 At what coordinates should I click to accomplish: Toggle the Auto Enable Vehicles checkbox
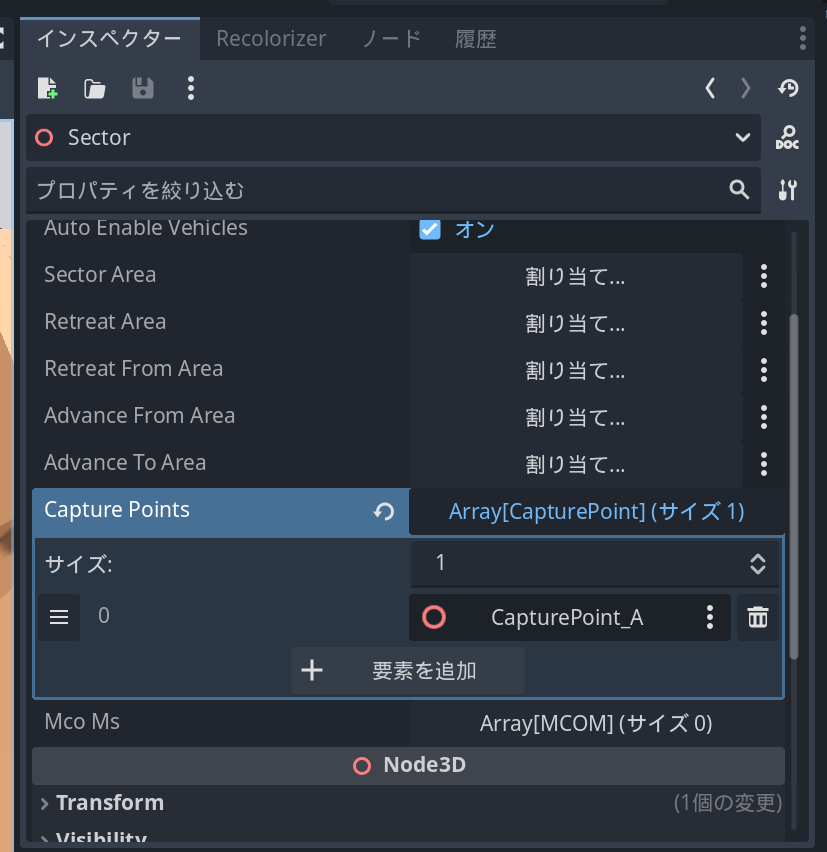[x=430, y=229]
